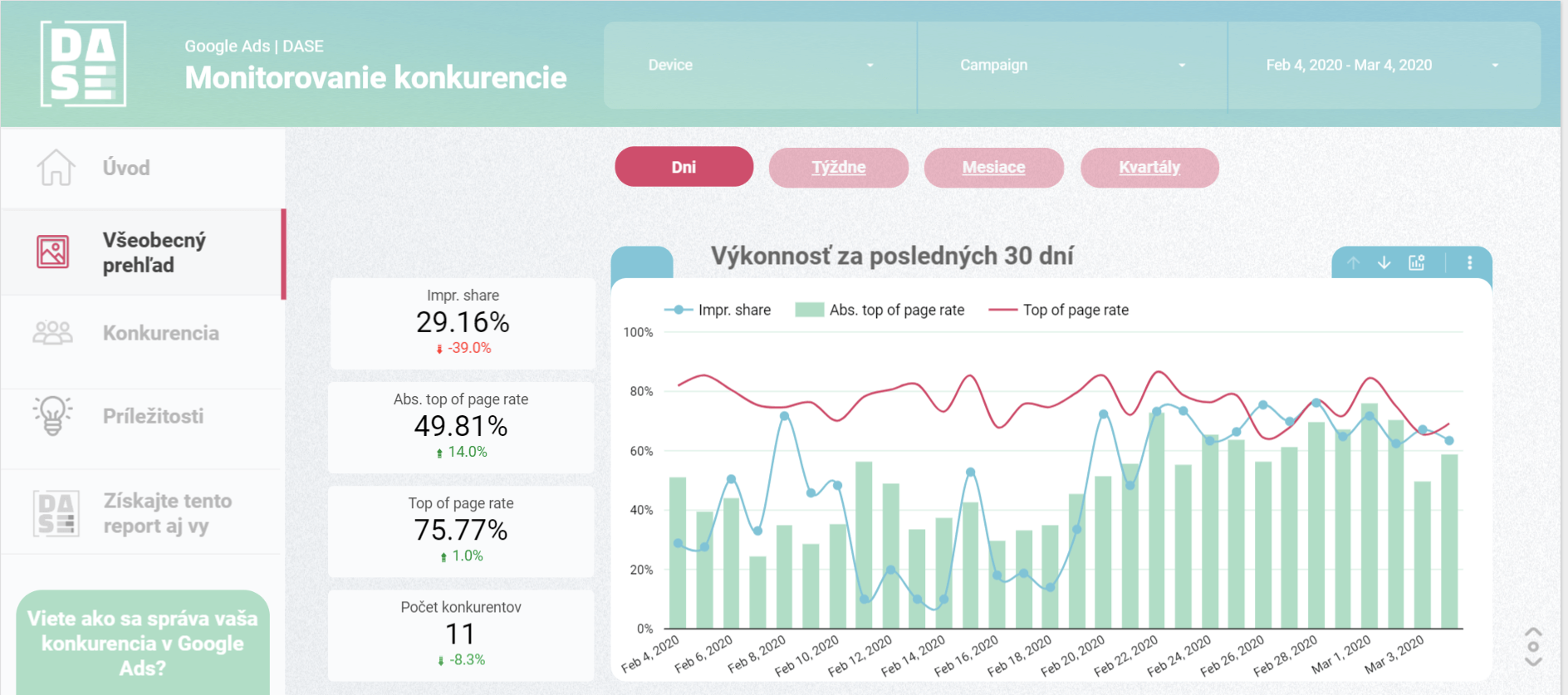
Task: Open the Device filter dropdown
Action: (760, 65)
